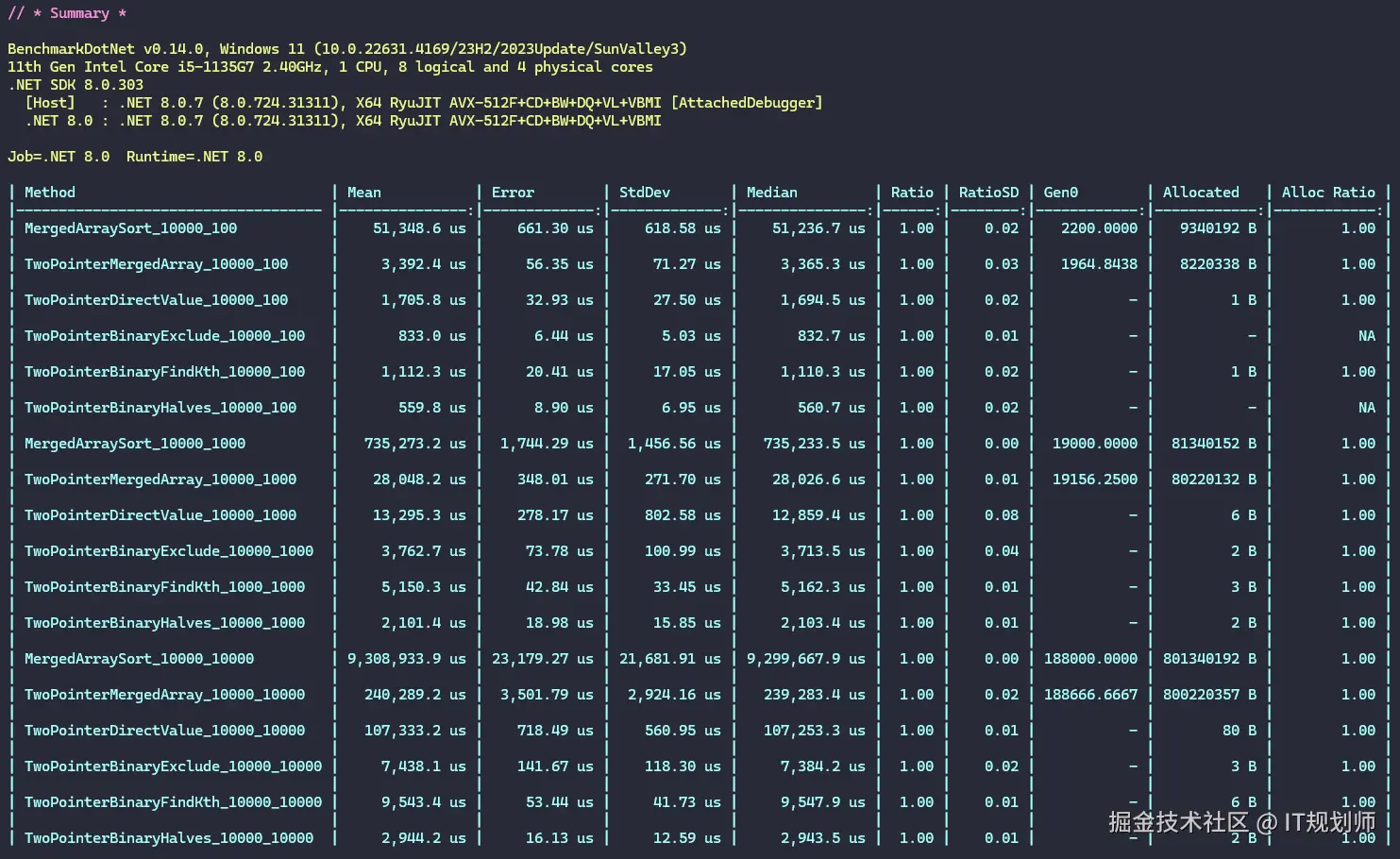1400x859 pixels.
Task: Select method TwoPointerBinaryFindKth_10000_100
Action: click(164, 372)
